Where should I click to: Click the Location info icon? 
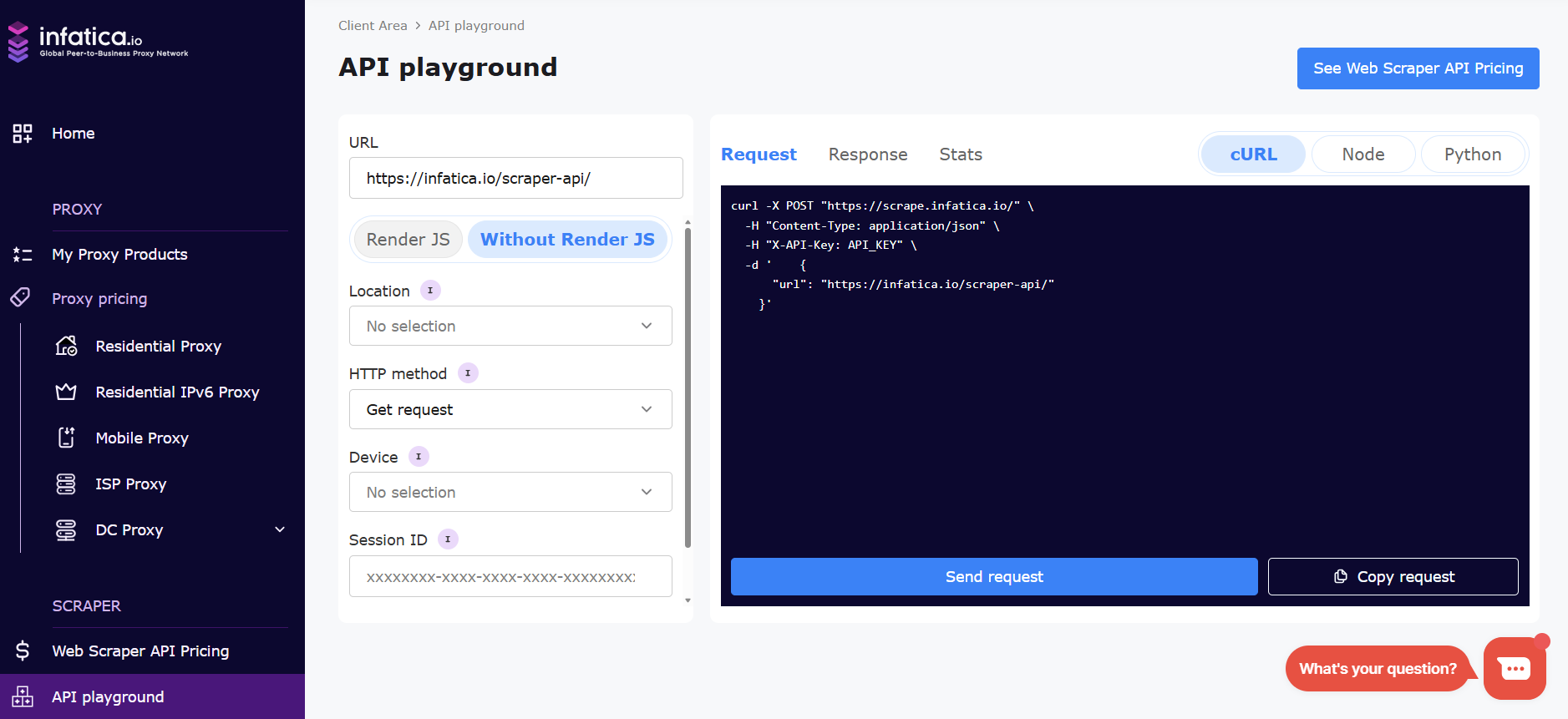[430, 291]
